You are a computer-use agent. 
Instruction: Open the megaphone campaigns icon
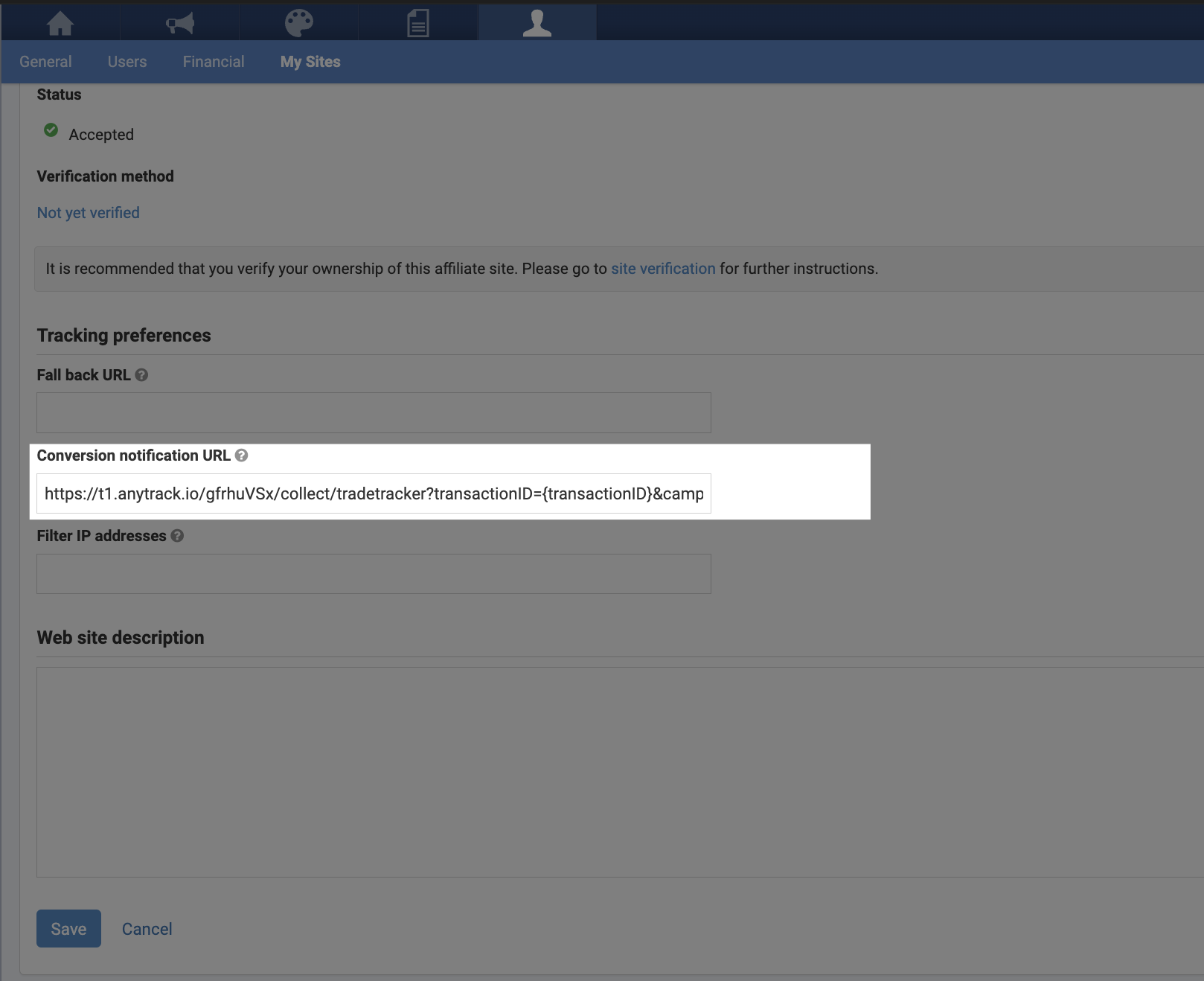180,23
